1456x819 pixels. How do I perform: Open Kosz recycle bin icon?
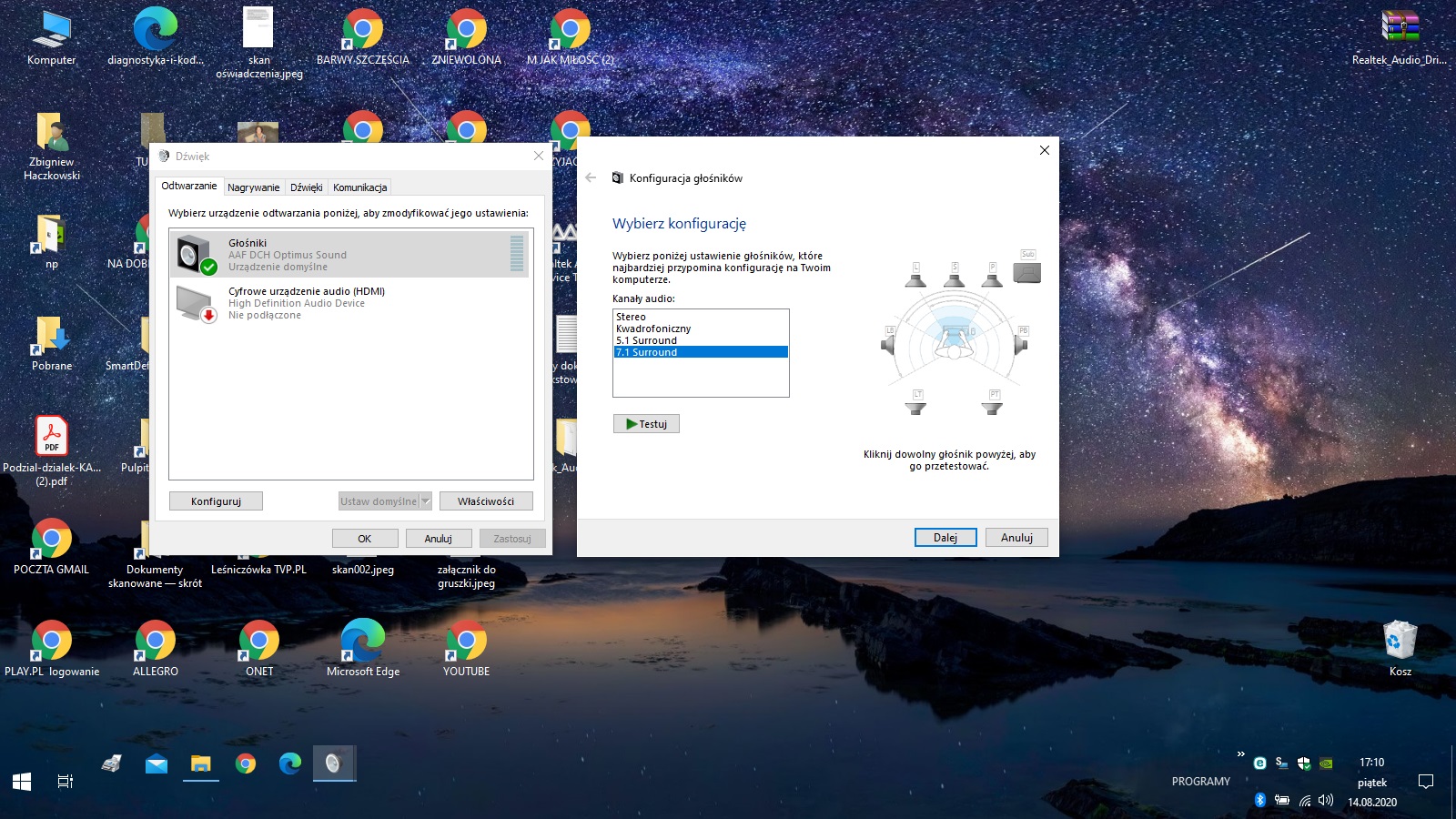point(1400,648)
